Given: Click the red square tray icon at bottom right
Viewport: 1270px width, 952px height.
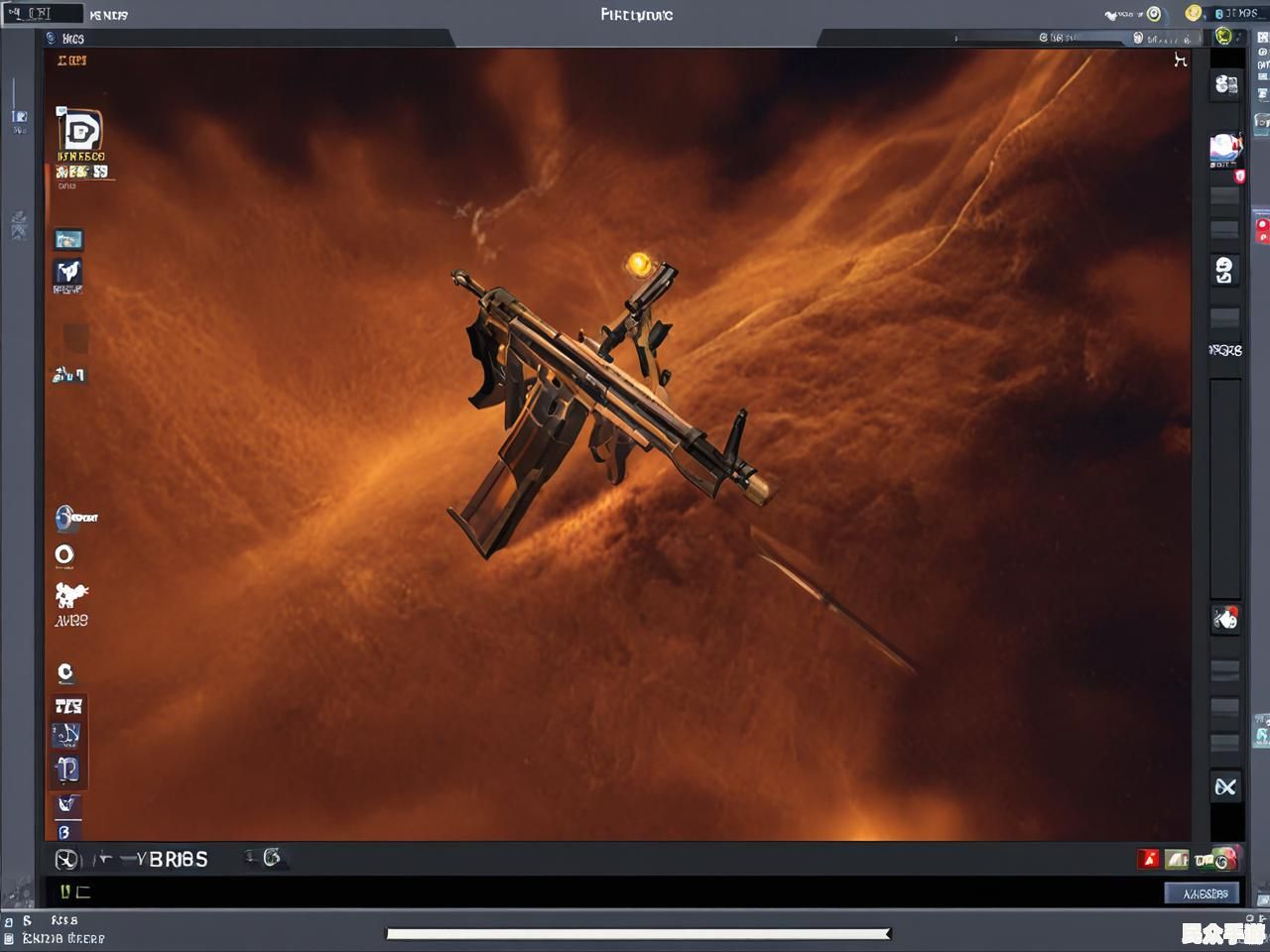Looking at the screenshot, I should (1149, 859).
